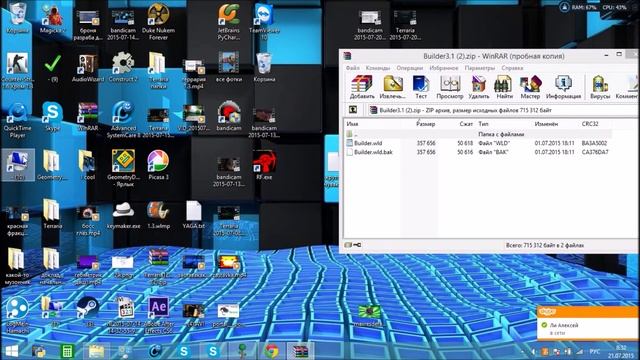Open the Найти (Find) binoculars tool
This screenshot has width=640, height=360.
[504, 87]
